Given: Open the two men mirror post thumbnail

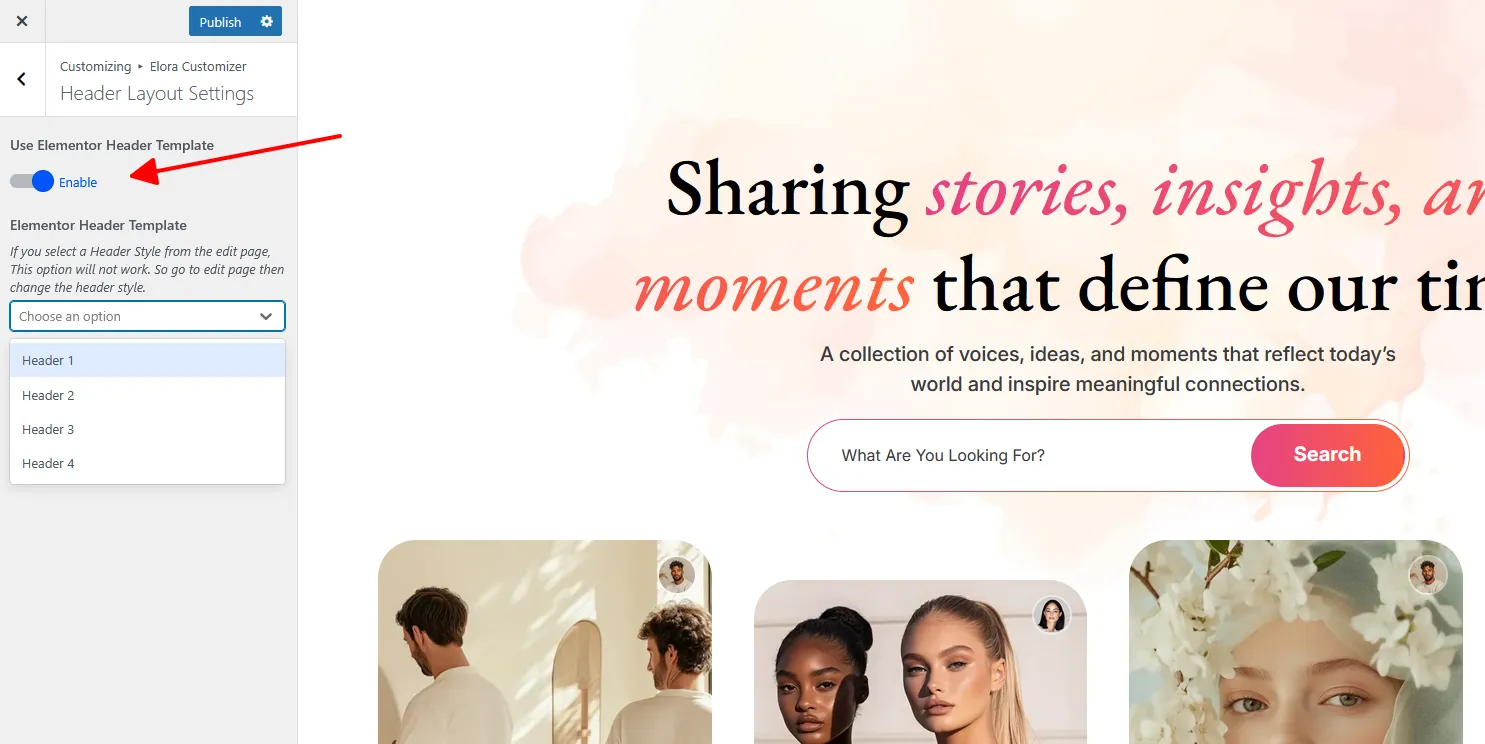Looking at the screenshot, I should [x=545, y=642].
